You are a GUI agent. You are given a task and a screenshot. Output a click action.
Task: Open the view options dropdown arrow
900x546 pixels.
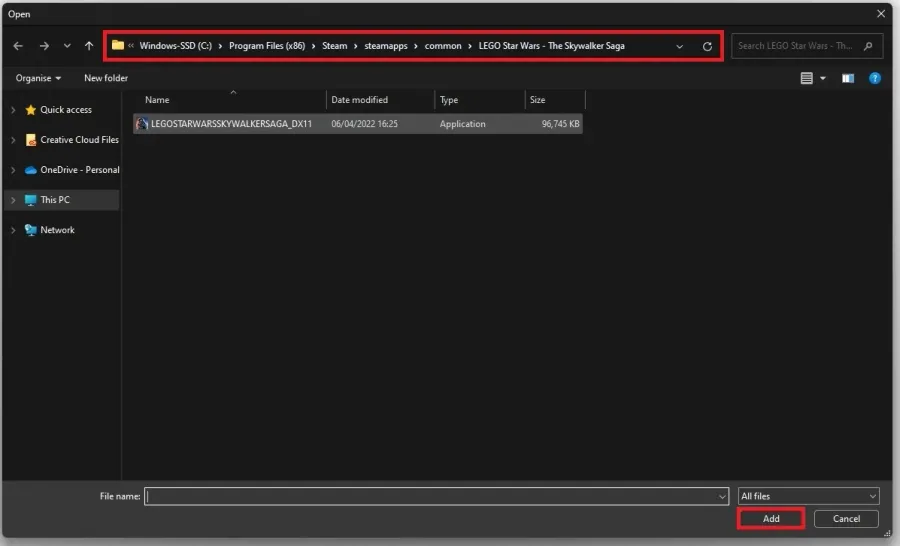pyautogui.click(x=823, y=78)
